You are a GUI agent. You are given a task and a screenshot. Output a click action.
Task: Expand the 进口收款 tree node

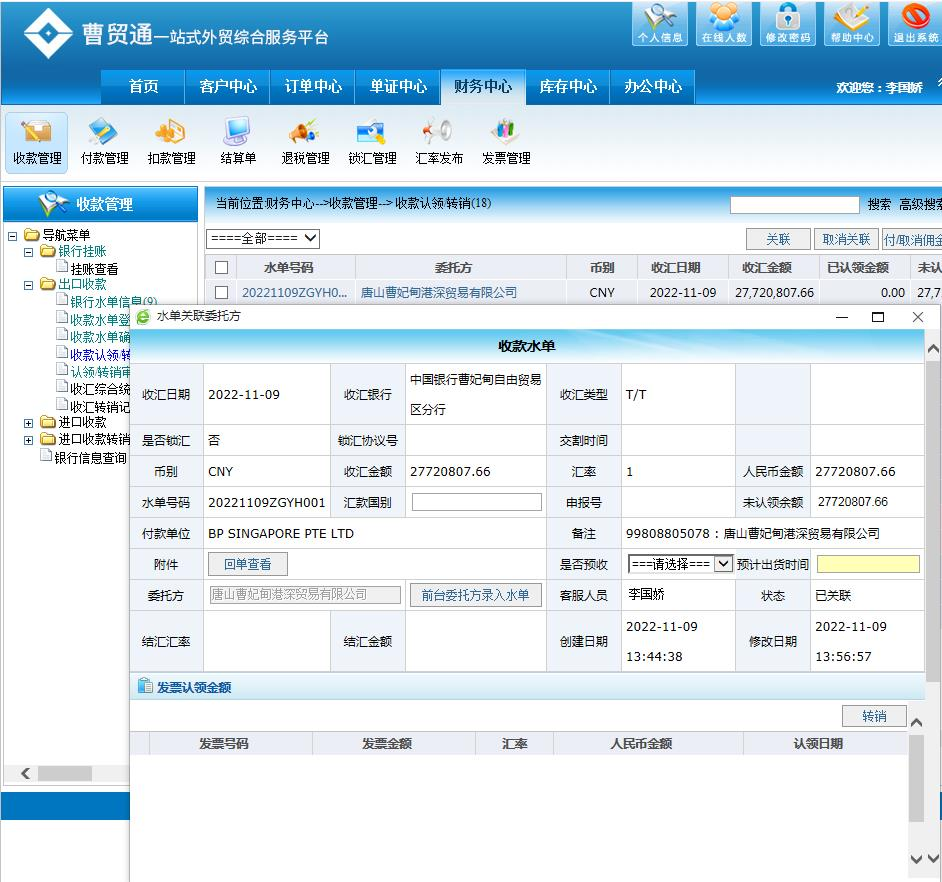(x=28, y=424)
